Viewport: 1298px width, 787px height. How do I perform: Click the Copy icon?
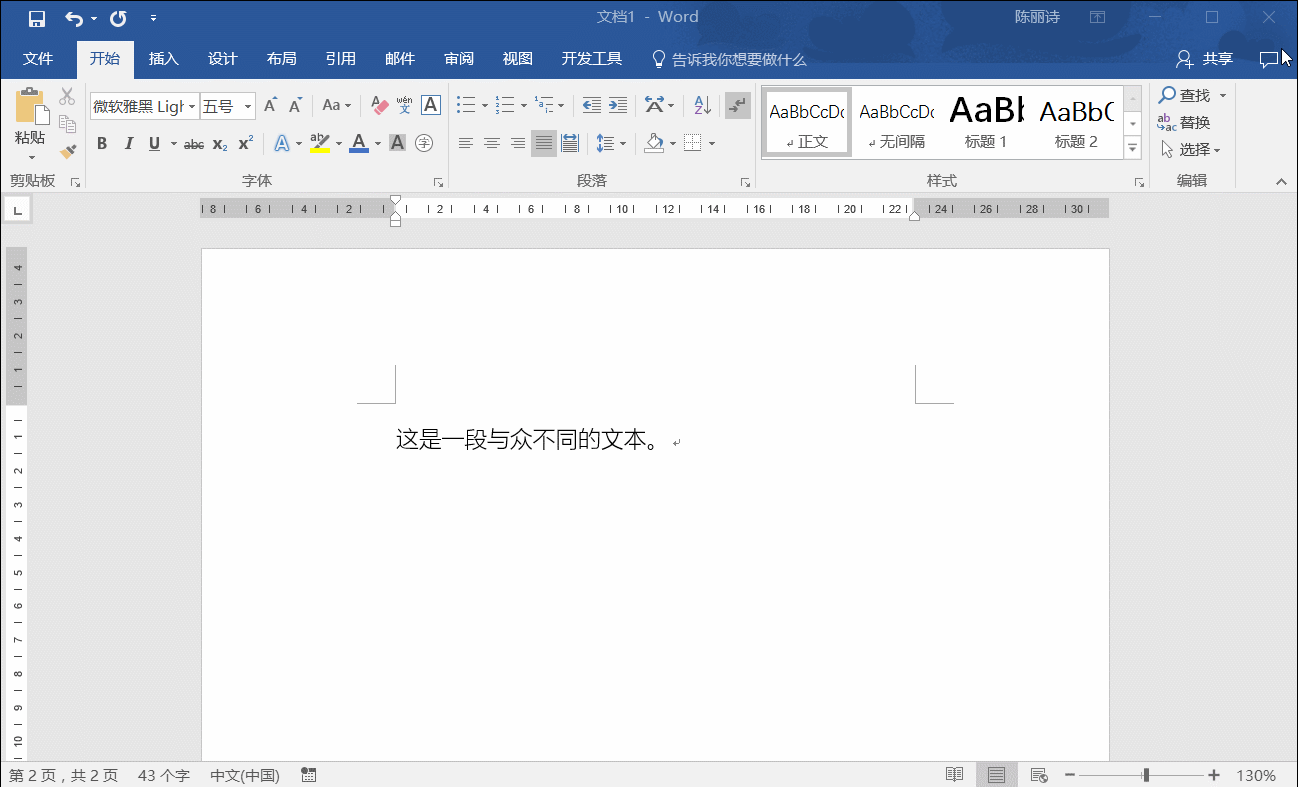point(67,124)
